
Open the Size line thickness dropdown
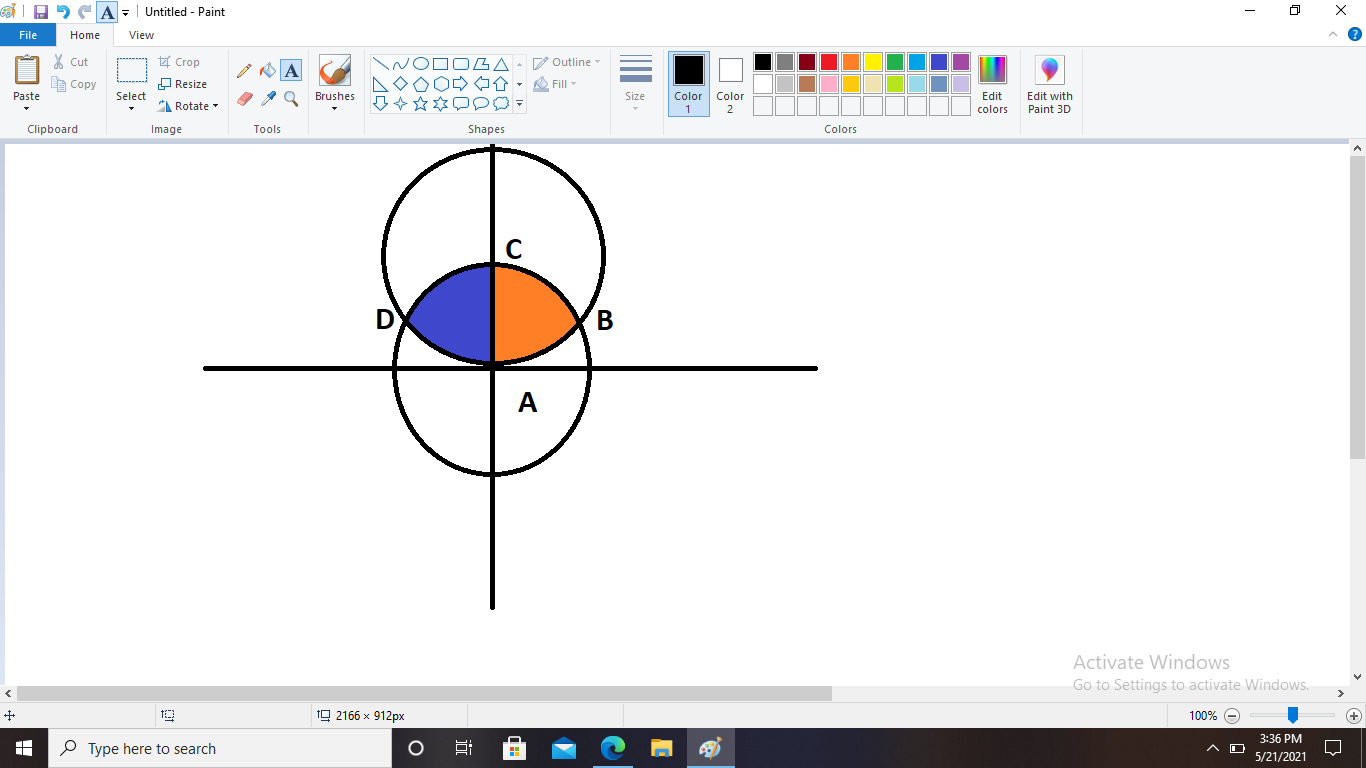635,84
